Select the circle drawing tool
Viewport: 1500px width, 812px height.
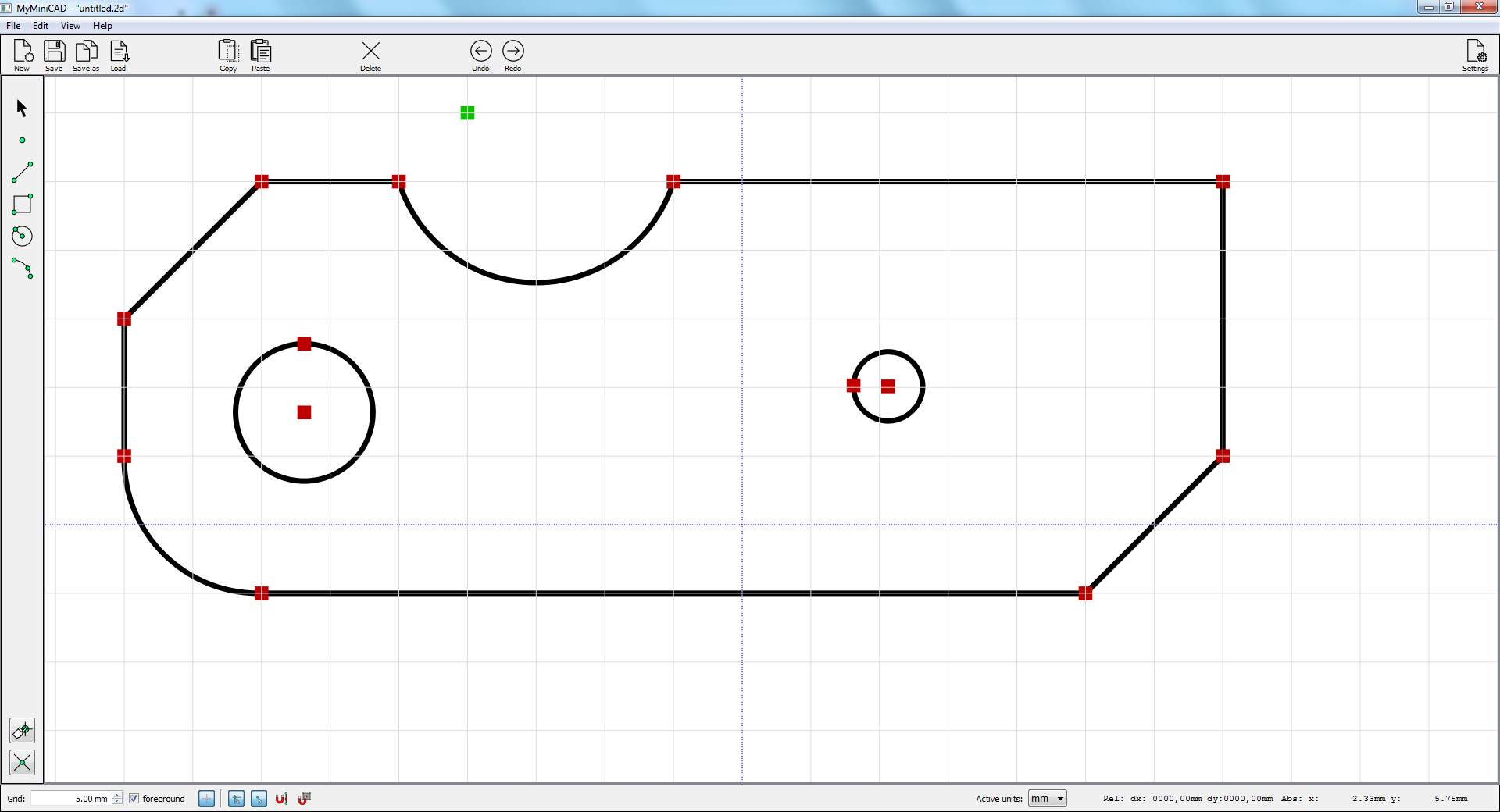22,236
